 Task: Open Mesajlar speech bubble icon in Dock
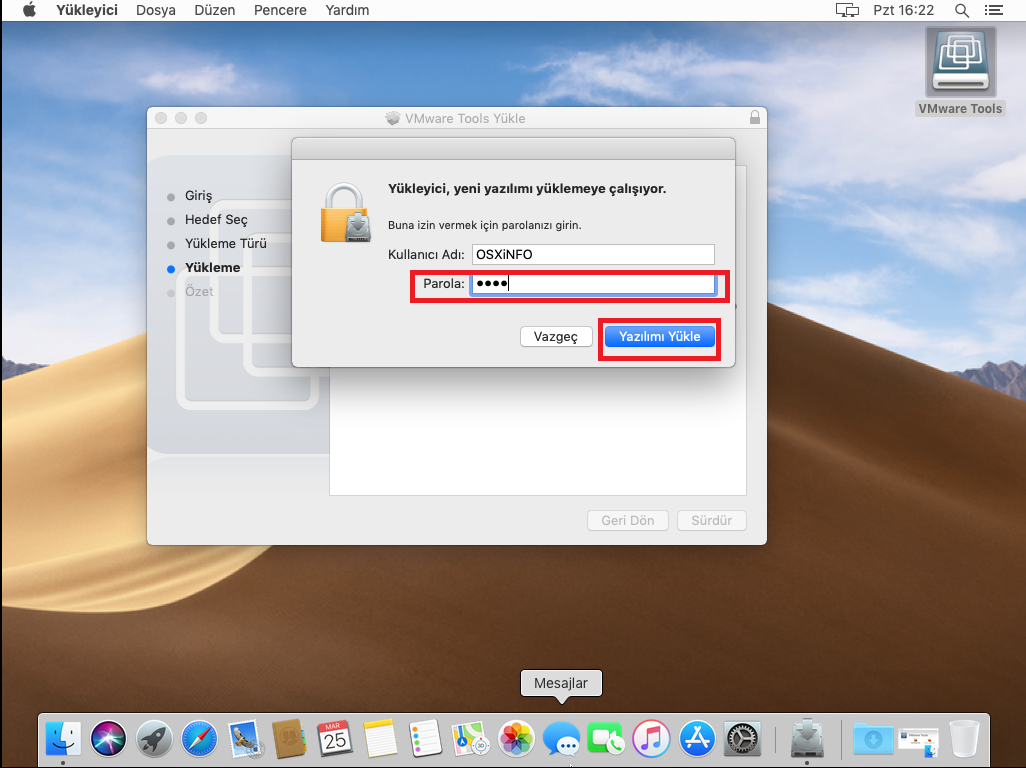coord(561,739)
